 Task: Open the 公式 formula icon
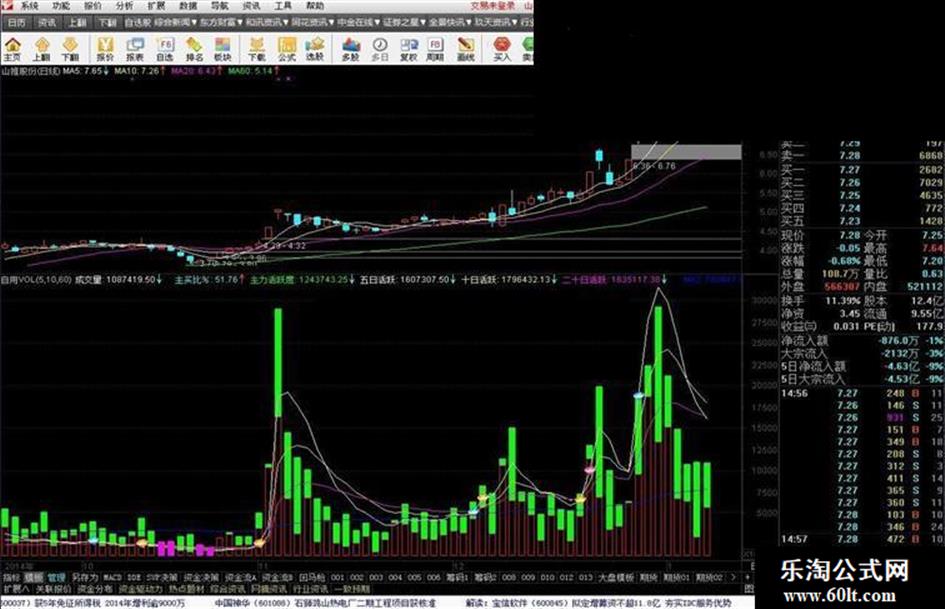[x=286, y=49]
